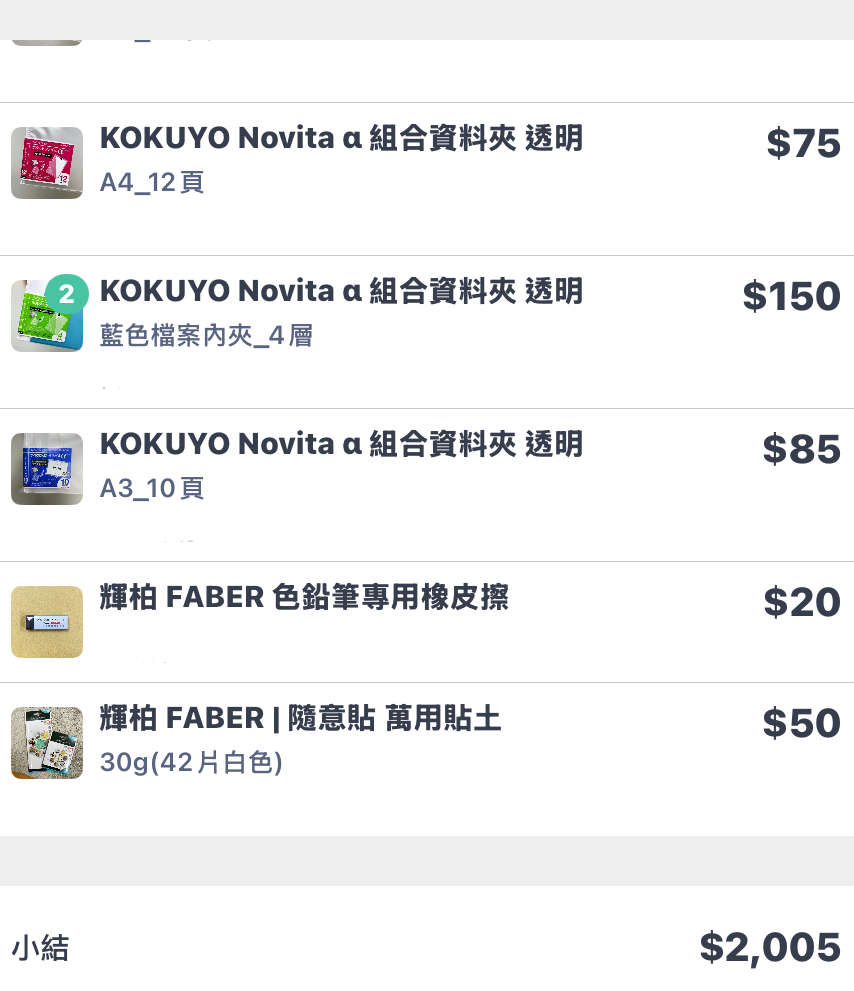Click the FABER eraser product thumbnail
Image resolution: width=854 pixels, height=991 pixels.
(47, 622)
